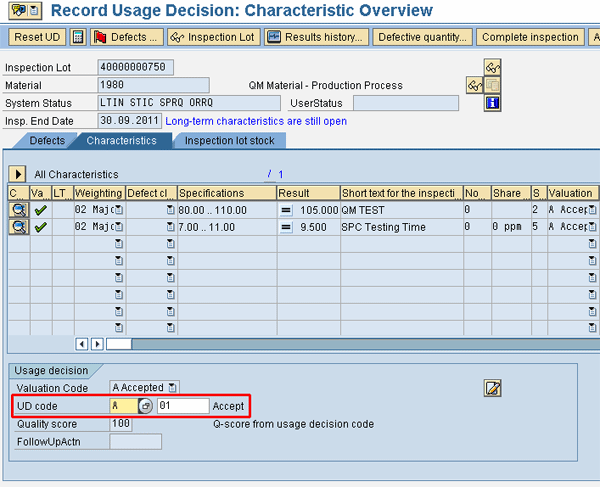Screen dimensions: 600x487
Task: Click the UD code input field
Action: pyautogui.click(x=123, y=406)
